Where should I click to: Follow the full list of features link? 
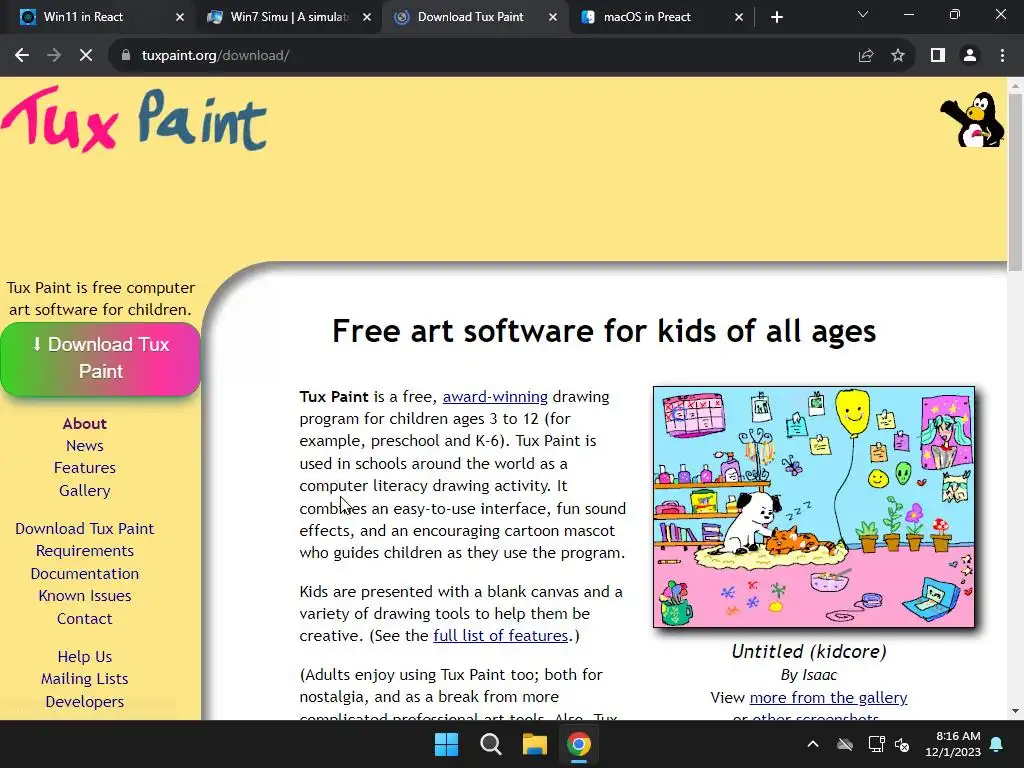(x=501, y=635)
